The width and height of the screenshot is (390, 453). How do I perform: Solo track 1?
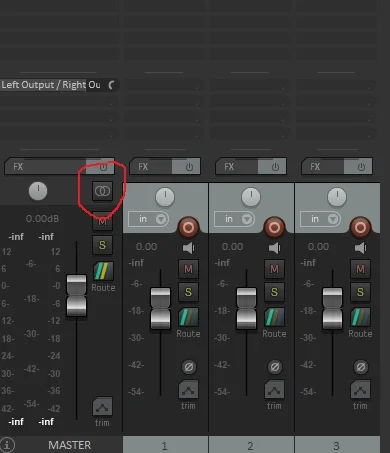click(188, 292)
